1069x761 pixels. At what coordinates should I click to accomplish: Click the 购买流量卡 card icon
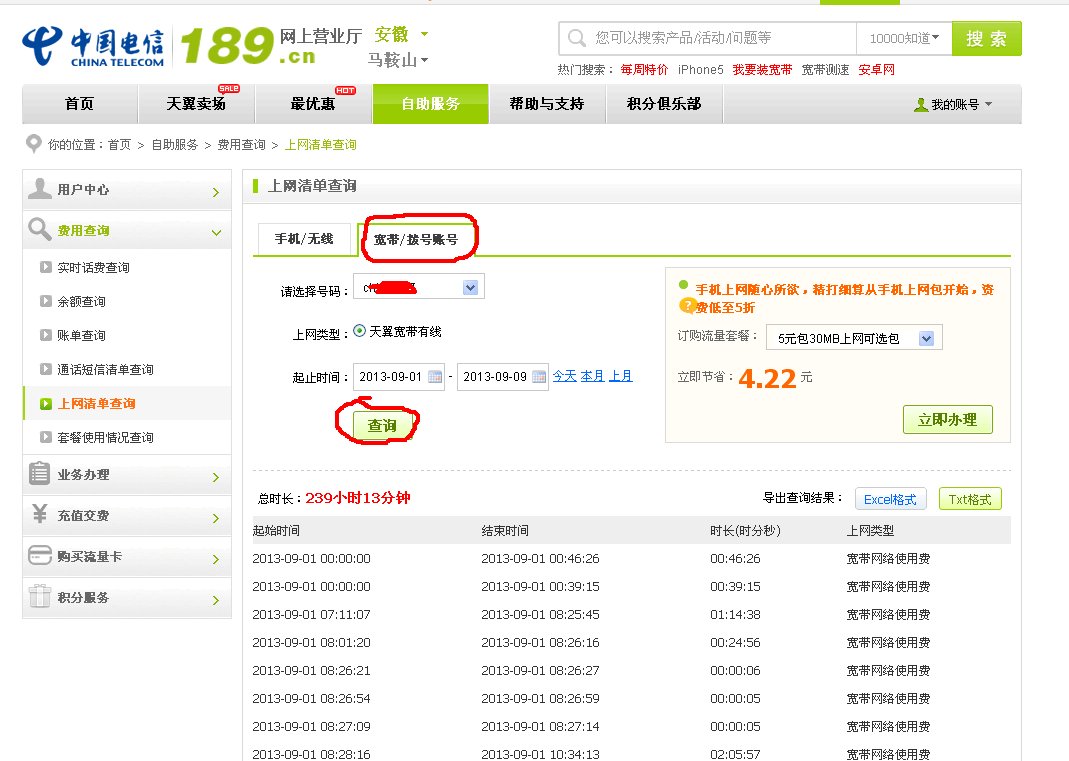click(x=40, y=556)
